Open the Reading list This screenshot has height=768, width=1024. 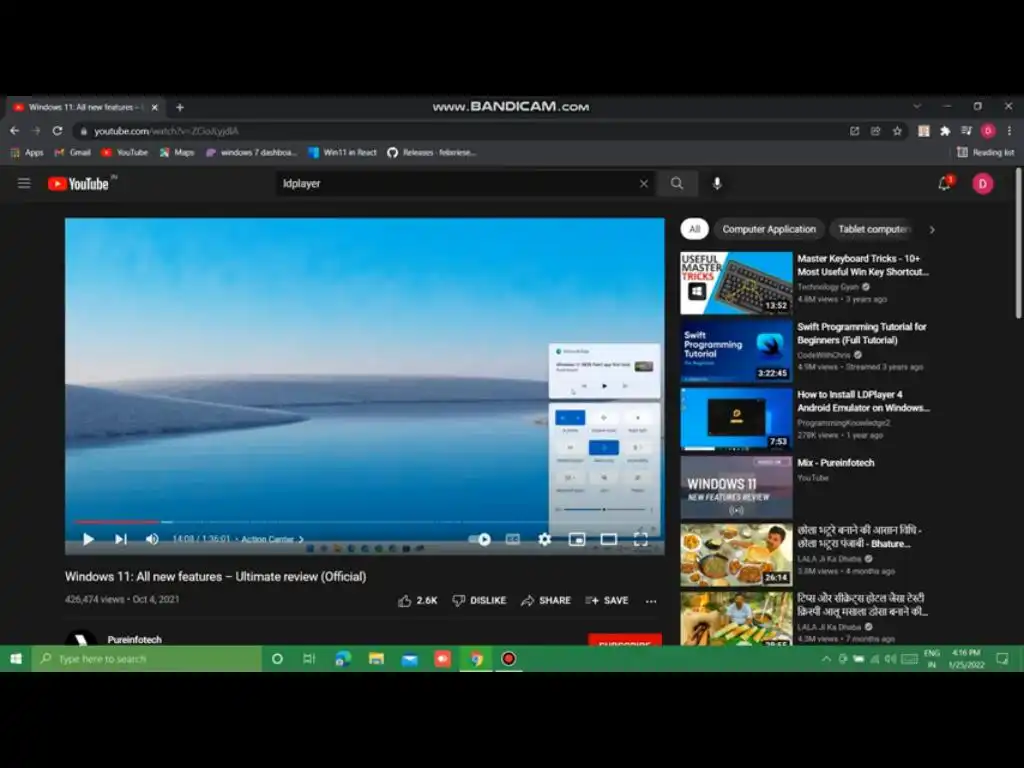[x=985, y=152]
